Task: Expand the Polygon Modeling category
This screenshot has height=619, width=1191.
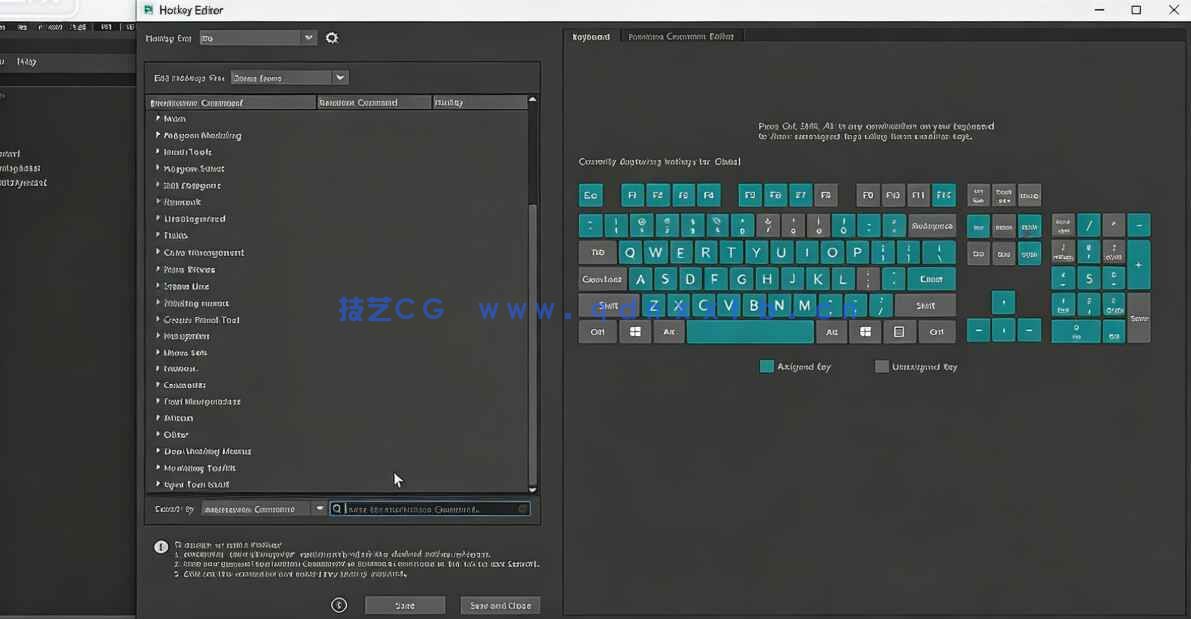Action: point(158,135)
